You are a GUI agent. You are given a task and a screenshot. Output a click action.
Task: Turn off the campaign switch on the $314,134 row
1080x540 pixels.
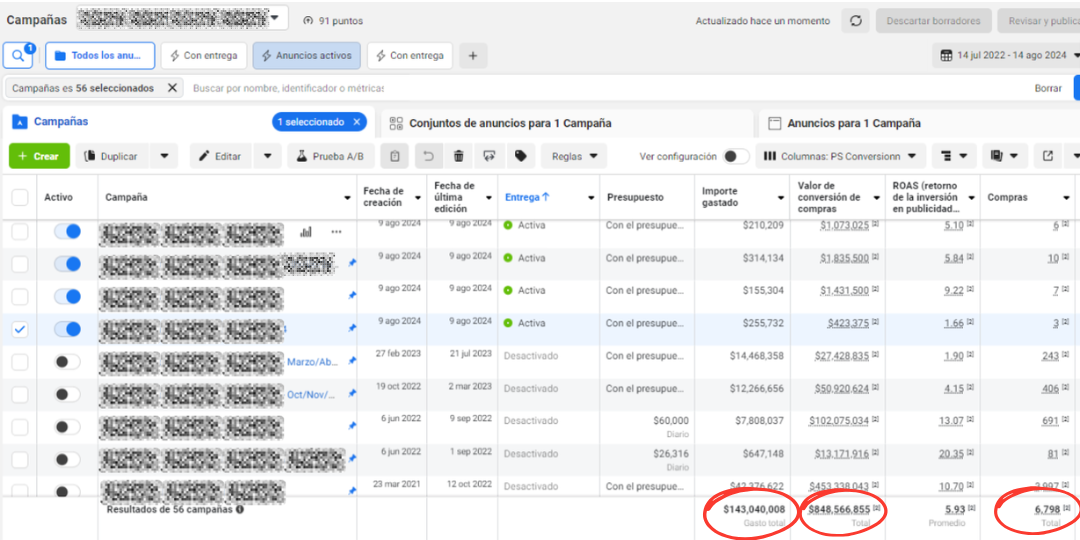point(68,264)
